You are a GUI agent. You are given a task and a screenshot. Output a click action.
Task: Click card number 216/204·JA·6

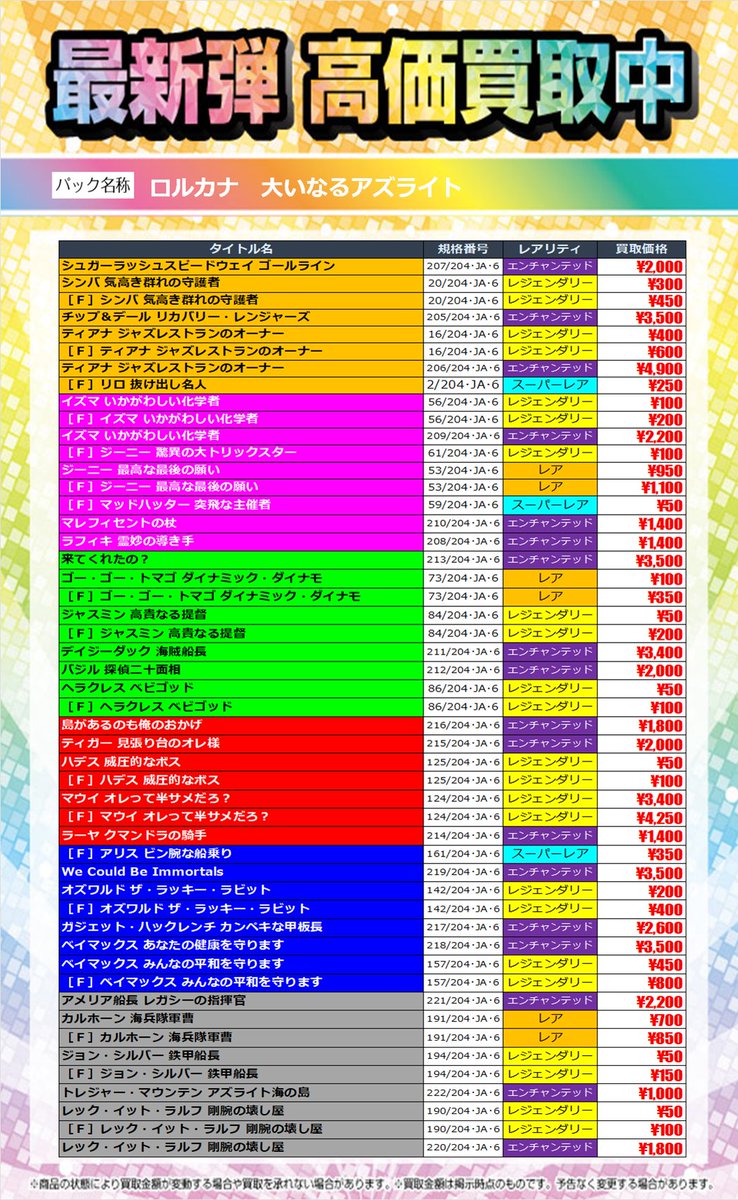pos(463,724)
